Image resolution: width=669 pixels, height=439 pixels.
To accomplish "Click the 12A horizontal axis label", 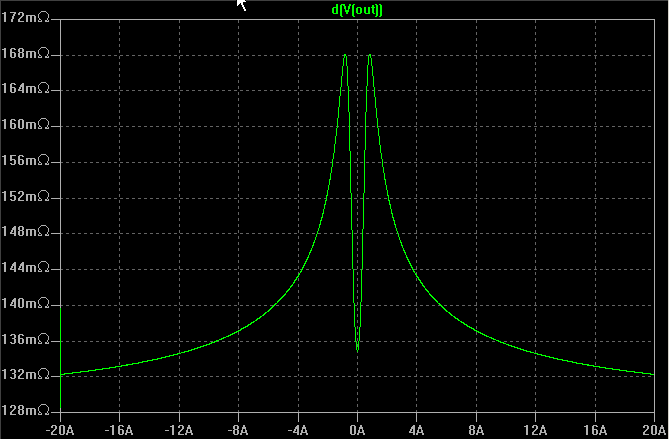I will point(535,430).
